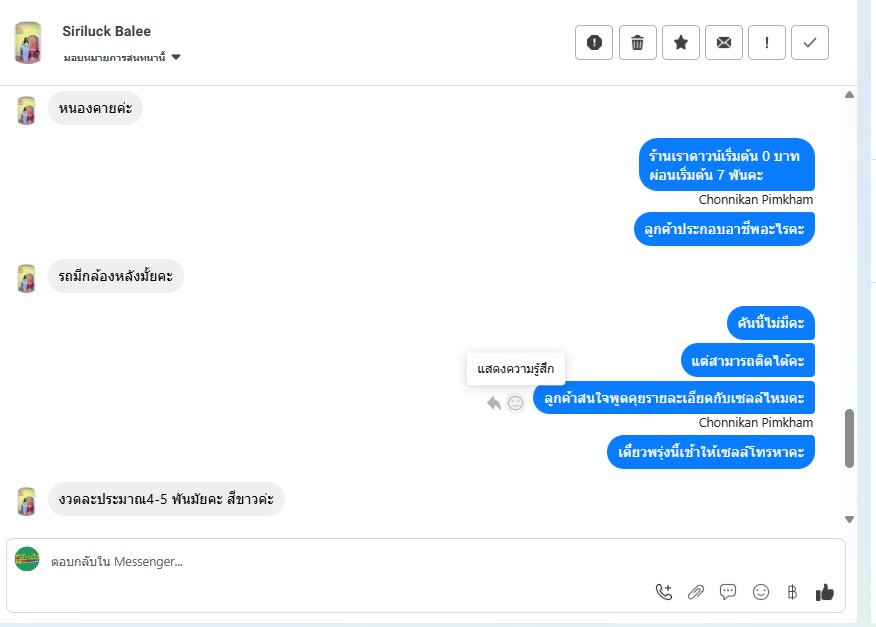Image resolution: width=876 pixels, height=627 pixels.
Task: Reply to message using arrow icon
Action: (493, 402)
